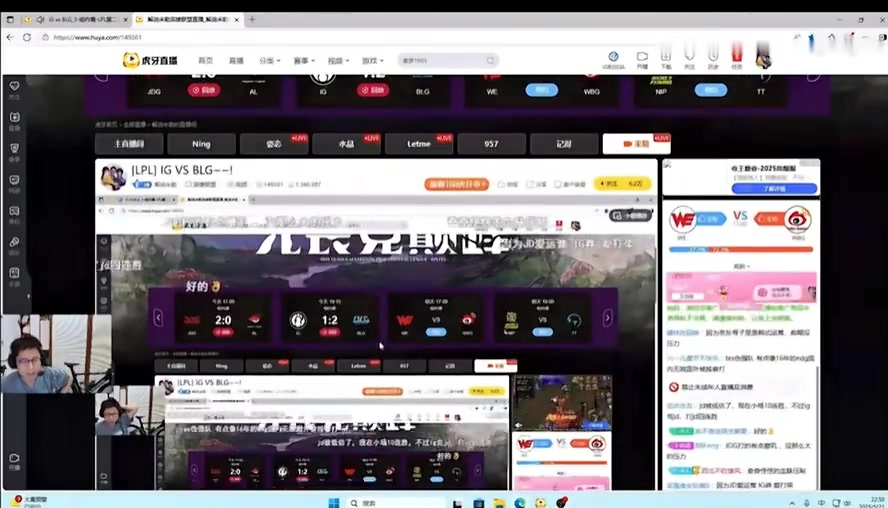Open a new browser tab with the plus icon
This screenshot has height=508, width=888.
coord(252,19)
